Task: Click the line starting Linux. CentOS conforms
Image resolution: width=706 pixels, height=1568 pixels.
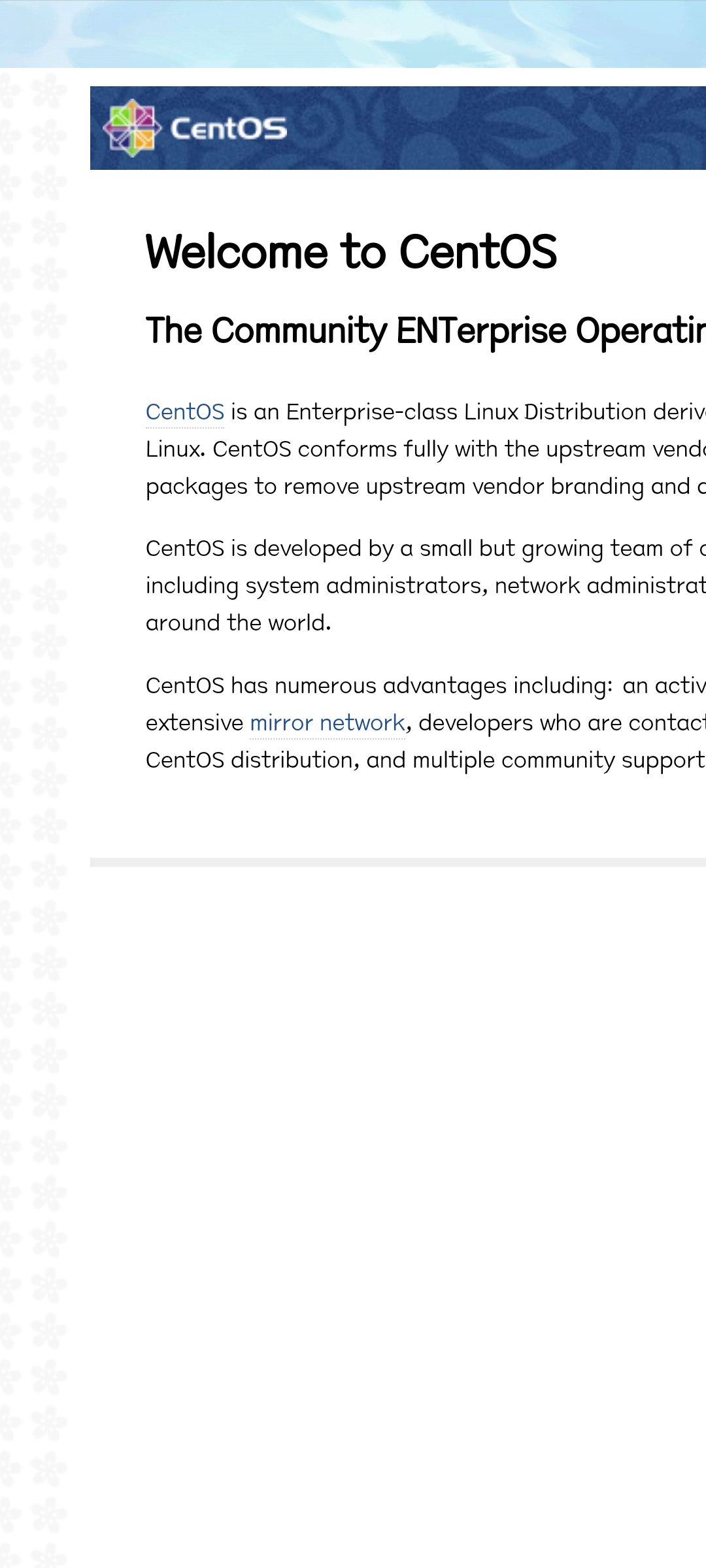Action: pyautogui.click(x=426, y=449)
